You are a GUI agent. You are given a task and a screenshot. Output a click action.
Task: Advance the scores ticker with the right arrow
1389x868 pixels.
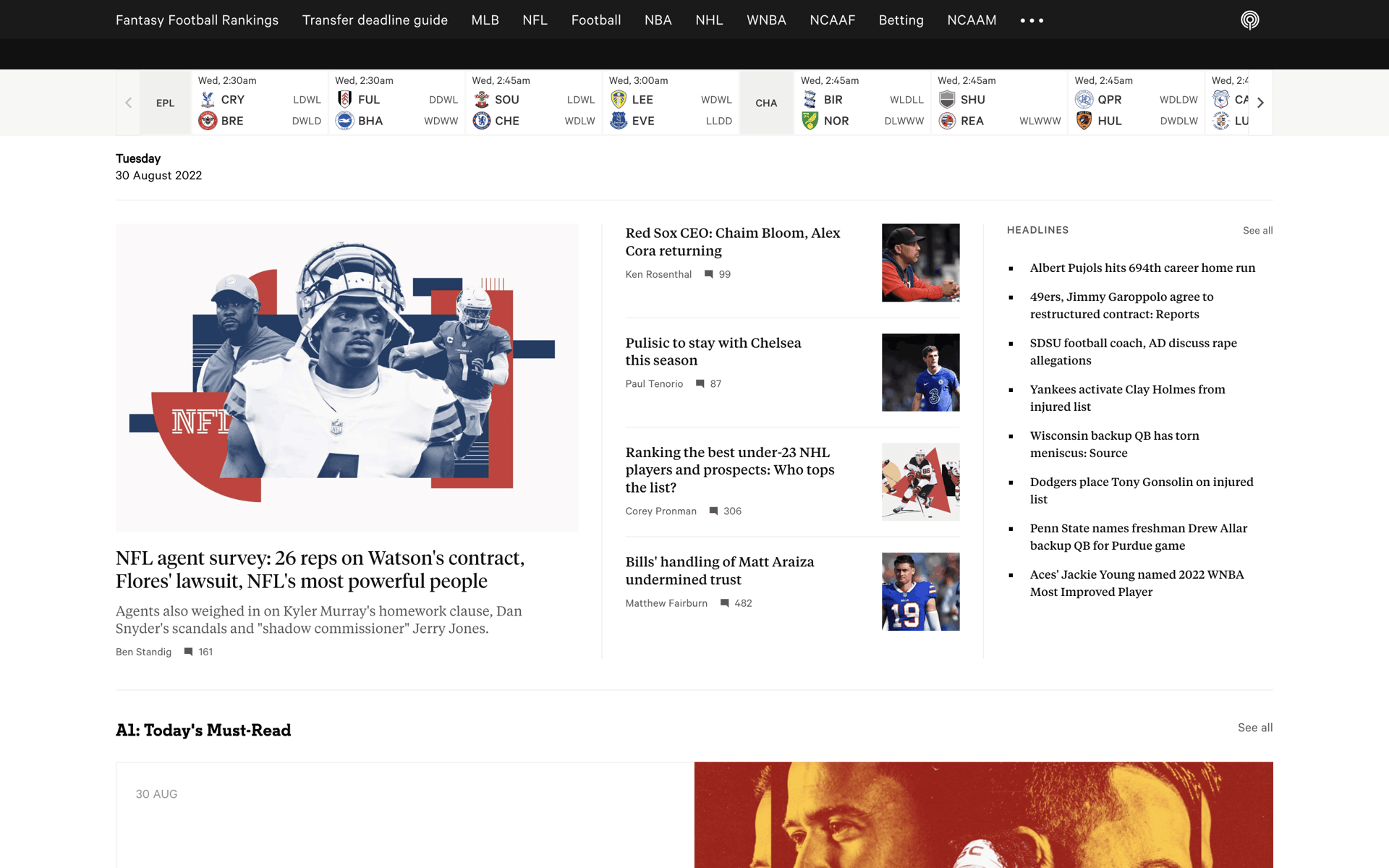(1260, 103)
